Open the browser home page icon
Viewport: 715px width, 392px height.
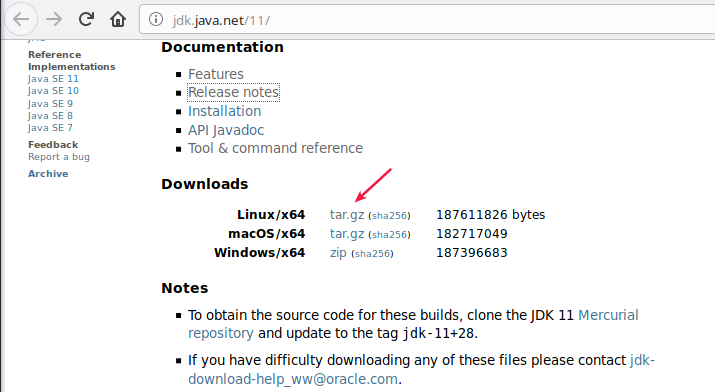coord(118,19)
